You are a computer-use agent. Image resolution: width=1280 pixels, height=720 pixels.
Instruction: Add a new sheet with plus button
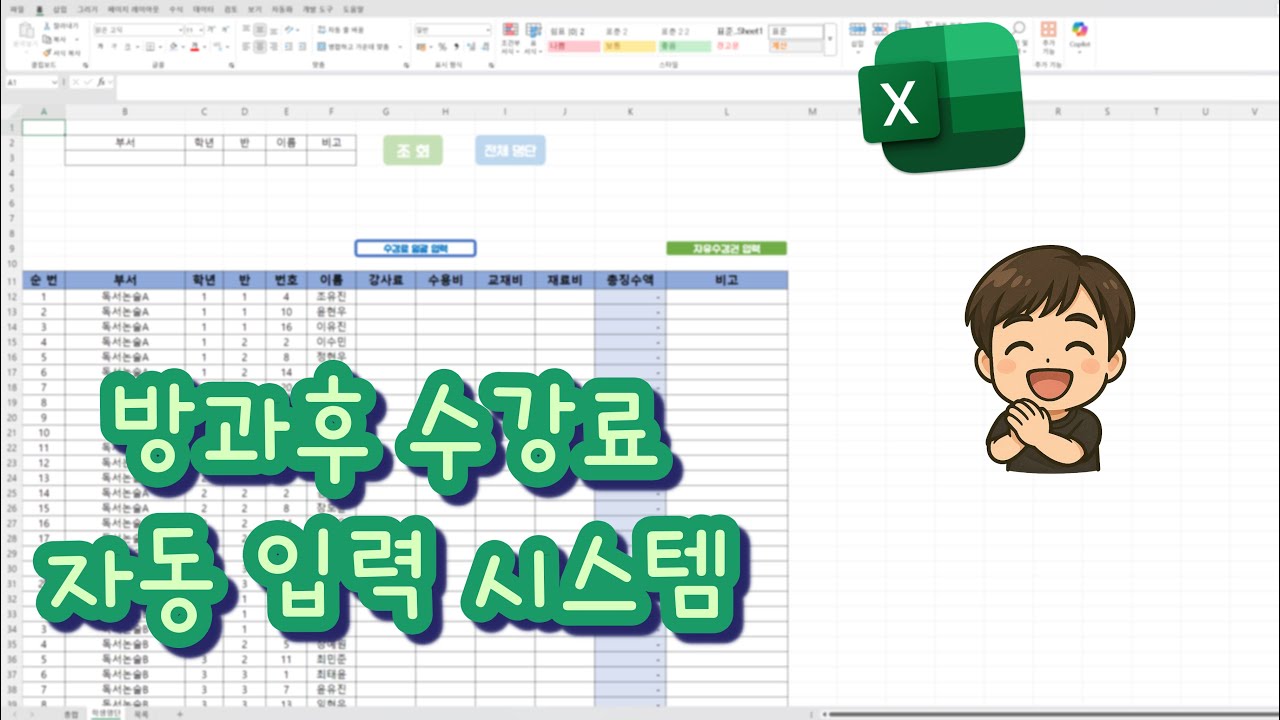(180, 714)
